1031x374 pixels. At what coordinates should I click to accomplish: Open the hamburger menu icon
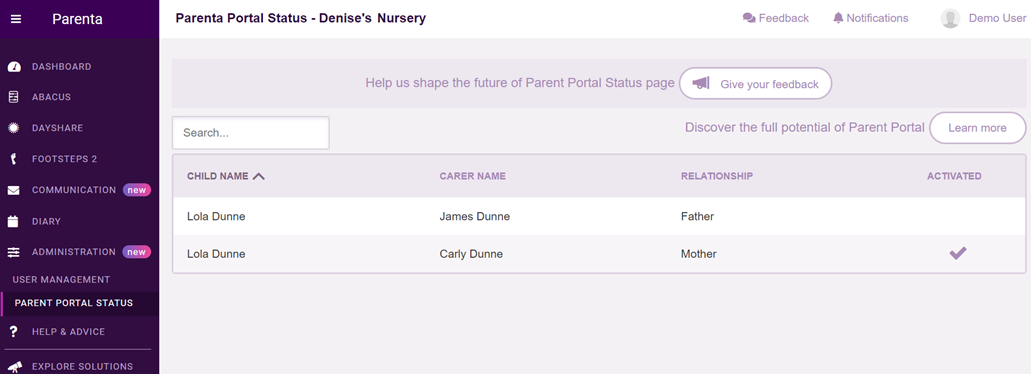(x=16, y=19)
